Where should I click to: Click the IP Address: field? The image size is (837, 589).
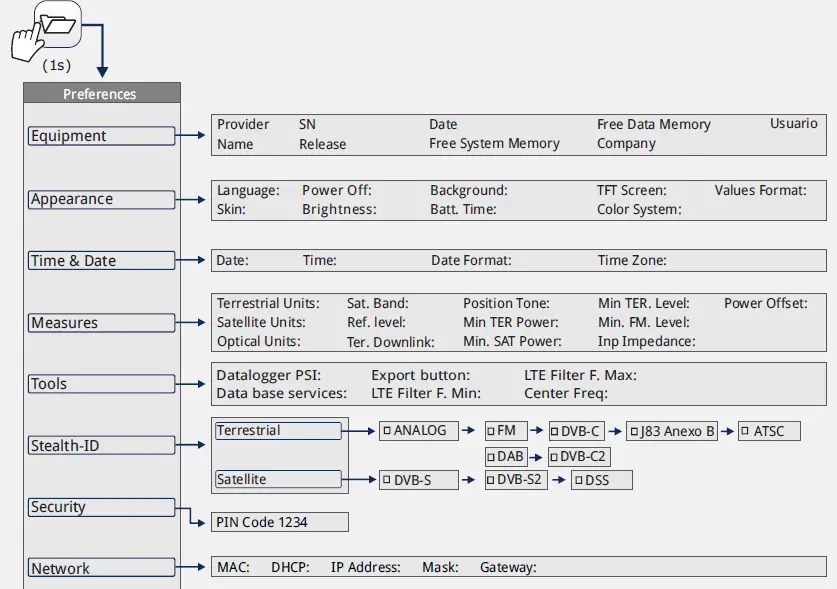[366, 567]
